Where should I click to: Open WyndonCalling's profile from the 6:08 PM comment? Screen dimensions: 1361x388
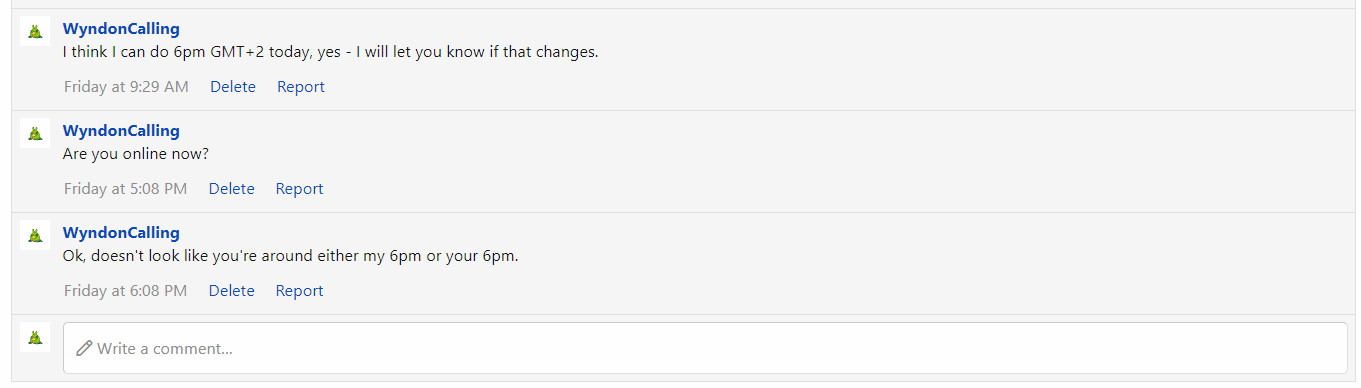(x=121, y=233)
